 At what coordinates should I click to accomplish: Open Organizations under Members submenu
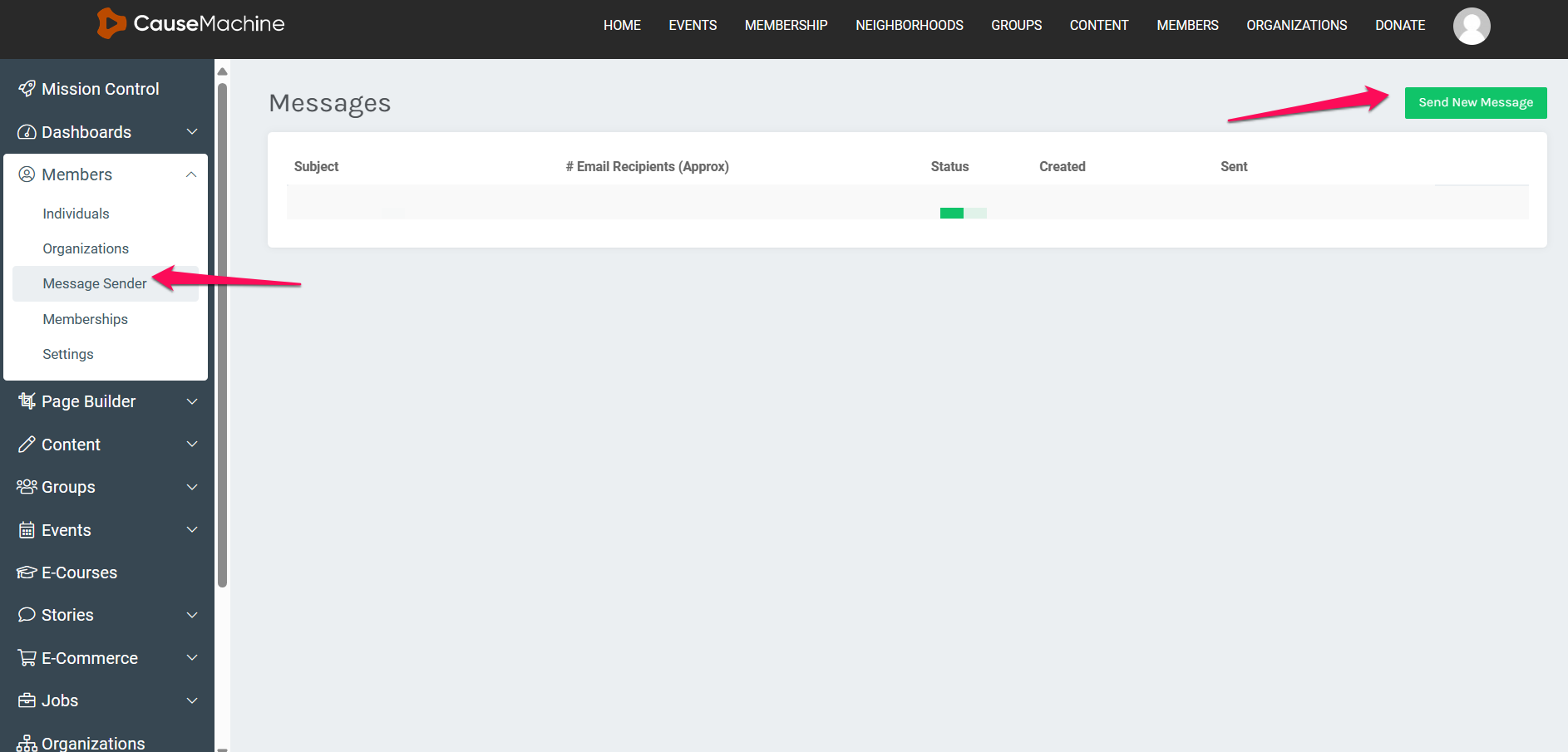coord(86,248)
